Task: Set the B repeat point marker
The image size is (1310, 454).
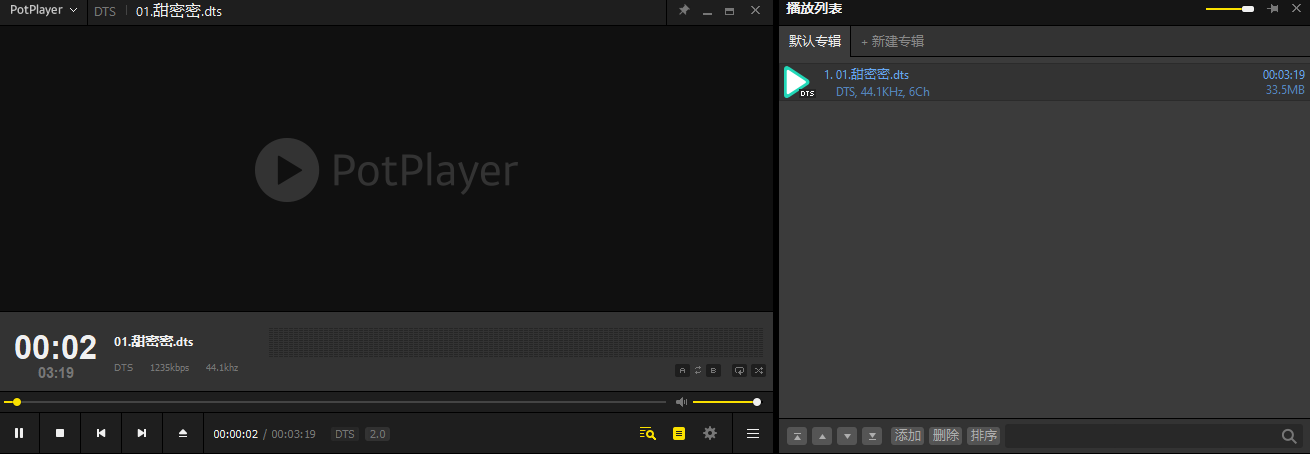Action: [713, 370]
